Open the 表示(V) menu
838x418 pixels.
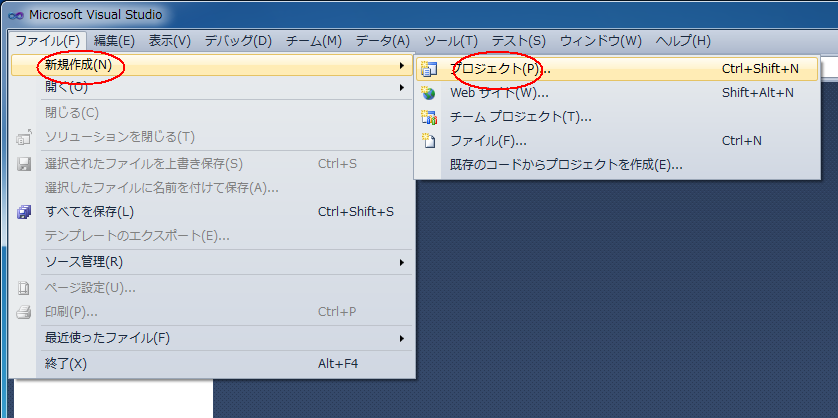click(x=169, y=41)
